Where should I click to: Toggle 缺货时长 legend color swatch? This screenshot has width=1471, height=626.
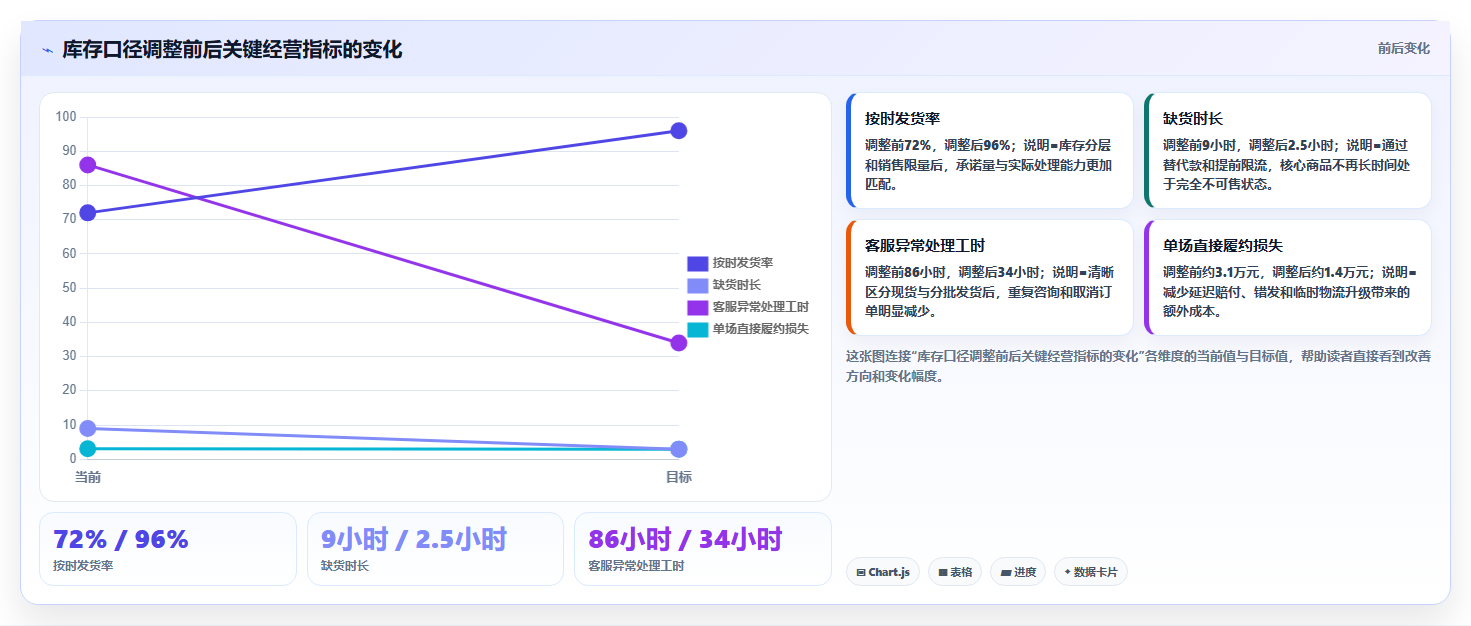pos(697,285)
